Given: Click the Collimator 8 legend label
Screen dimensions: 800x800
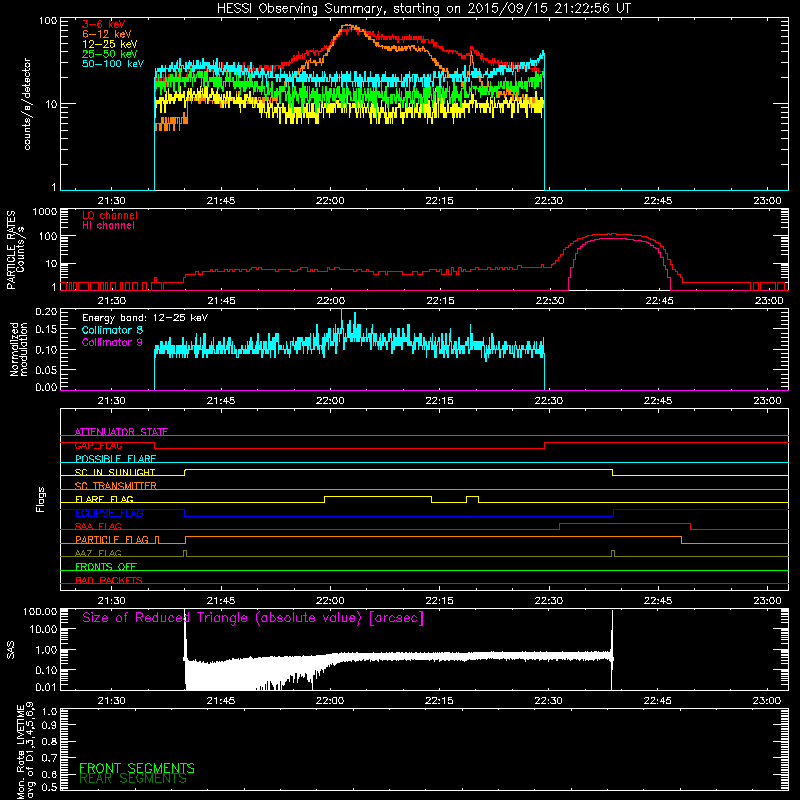Looking at the screenshot, I should 112,330.
